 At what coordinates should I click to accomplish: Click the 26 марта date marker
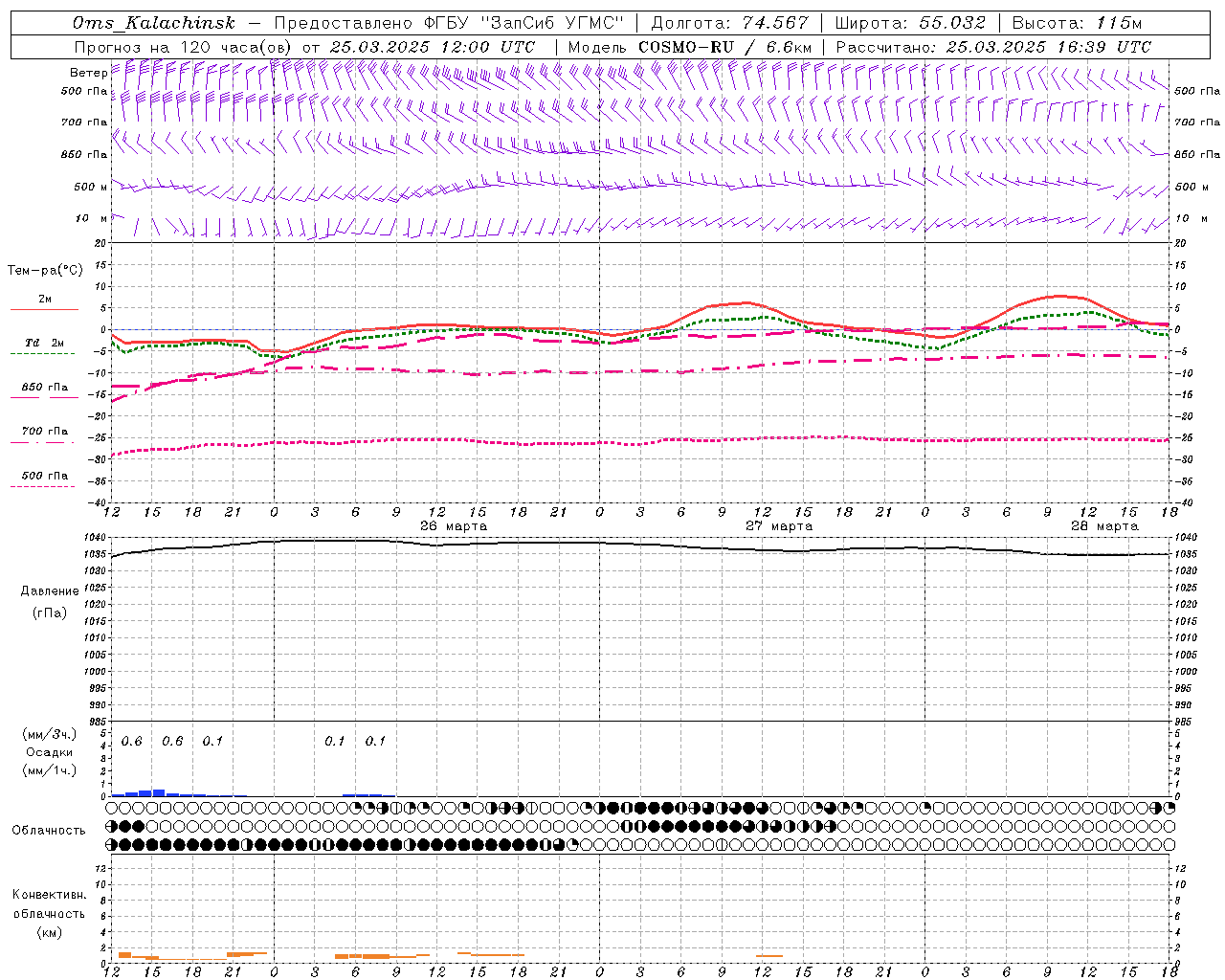tap(454, 526)
